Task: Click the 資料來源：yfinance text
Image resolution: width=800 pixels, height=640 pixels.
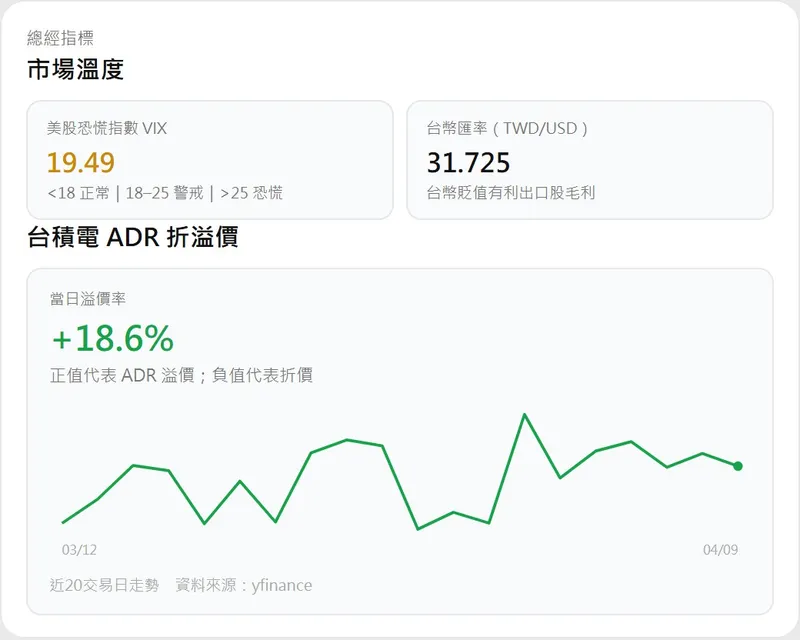Action: [244, 585]
